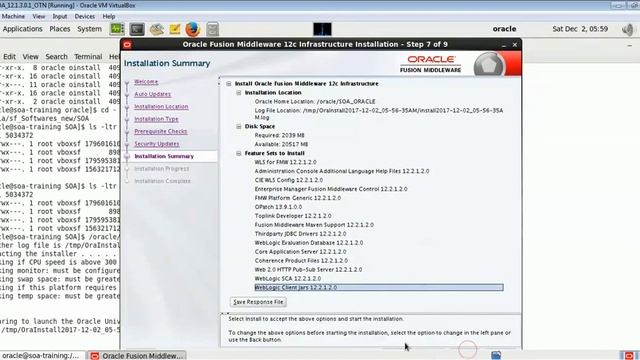Open the terminal window's View menu
640x360 pixels.
coord(30,57)
